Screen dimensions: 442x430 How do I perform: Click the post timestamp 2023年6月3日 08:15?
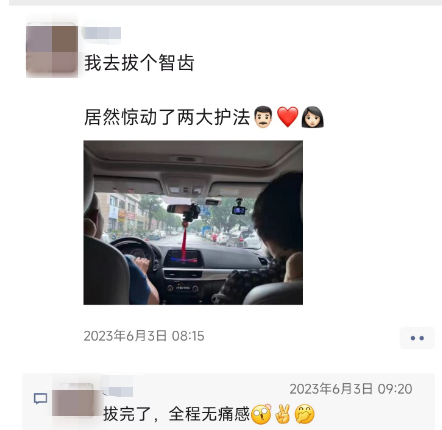144,336
